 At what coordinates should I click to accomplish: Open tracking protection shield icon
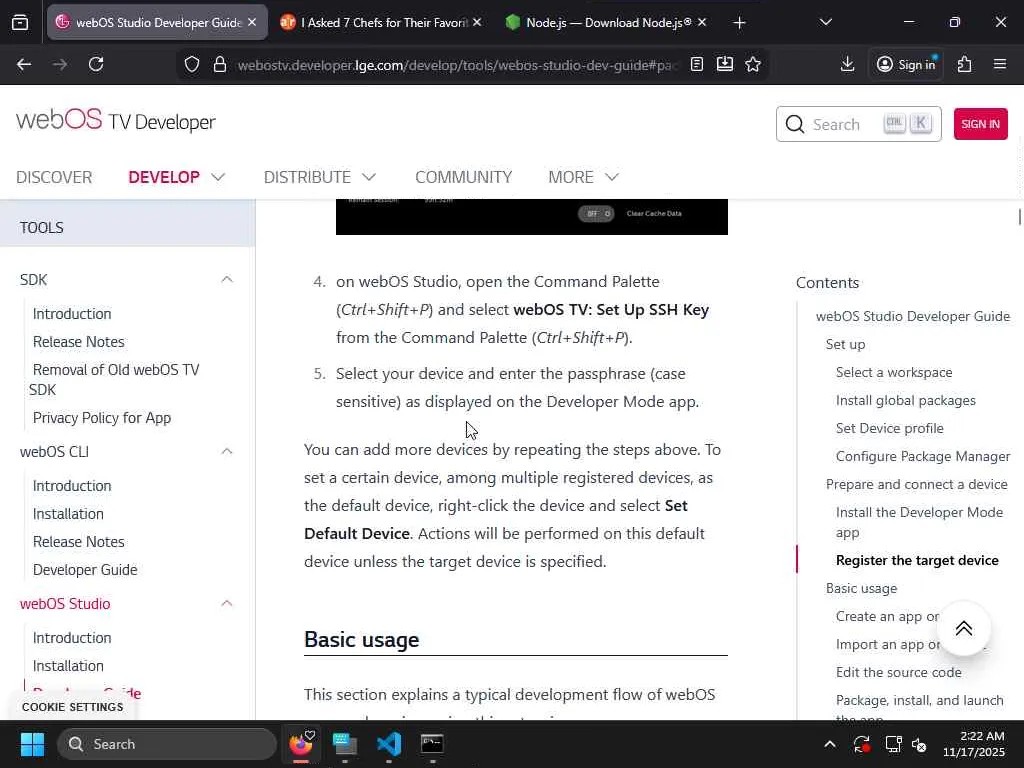(x=191, y=64)
